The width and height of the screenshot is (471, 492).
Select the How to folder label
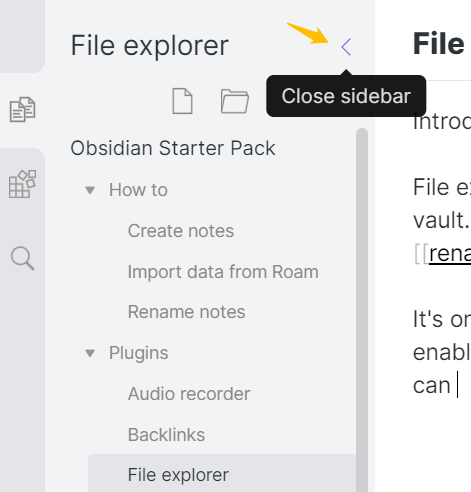[138, 190]
